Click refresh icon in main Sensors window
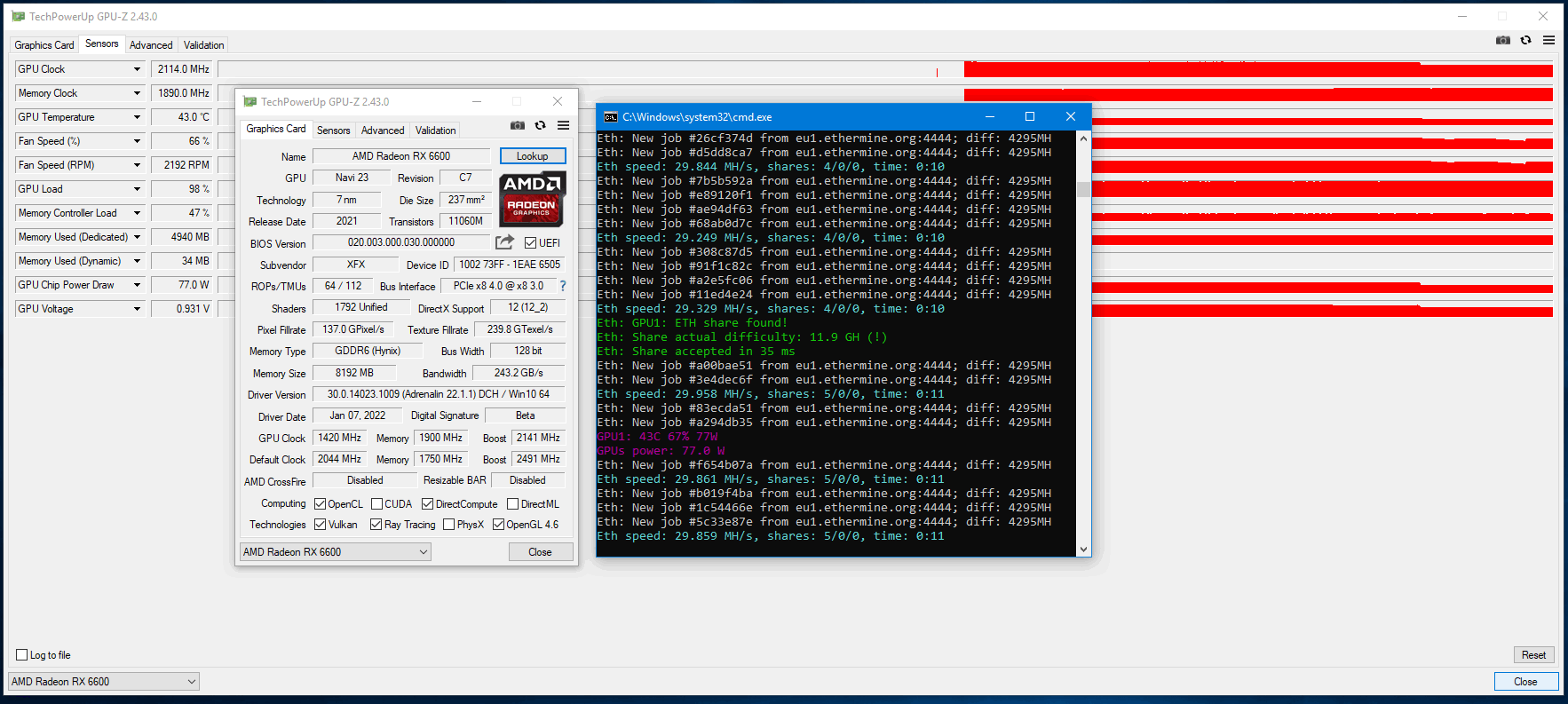The height and width of the screenshot is (704, 1568). 1525,40
